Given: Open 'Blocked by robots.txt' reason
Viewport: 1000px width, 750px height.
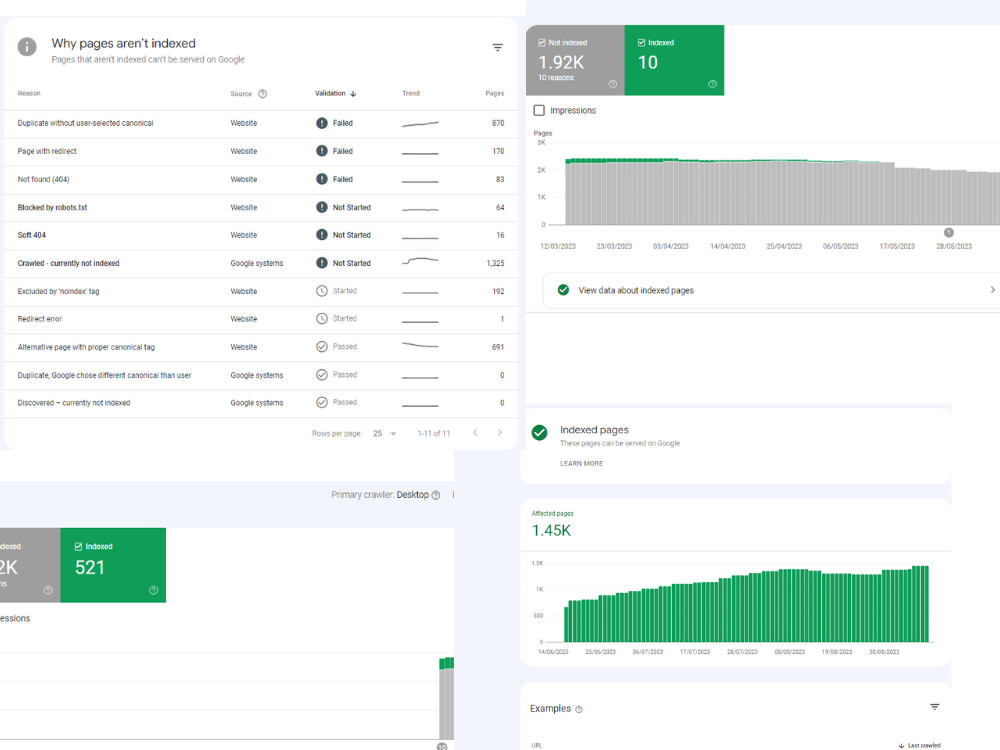Looking at the screenshot, I should pos(260,207).
